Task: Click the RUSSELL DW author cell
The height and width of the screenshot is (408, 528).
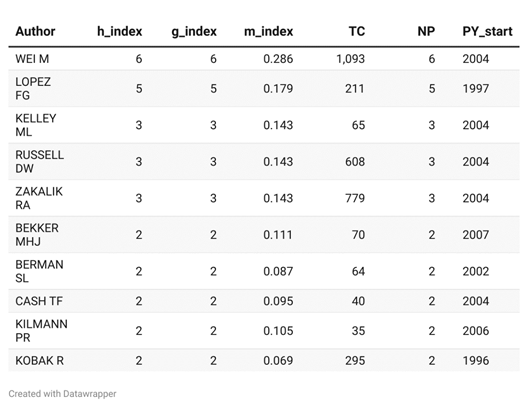Action: pyautogui.click(x=39, y=162)
